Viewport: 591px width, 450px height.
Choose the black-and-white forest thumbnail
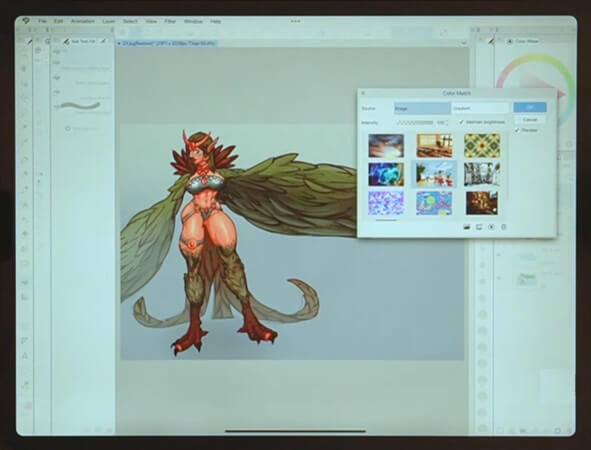[x=482, y=174]
